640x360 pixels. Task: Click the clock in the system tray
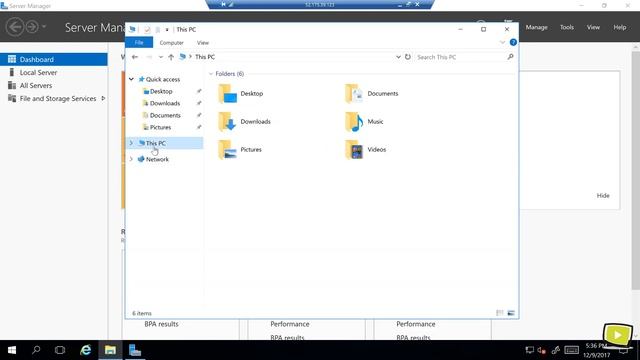click(x=596, y=350)
